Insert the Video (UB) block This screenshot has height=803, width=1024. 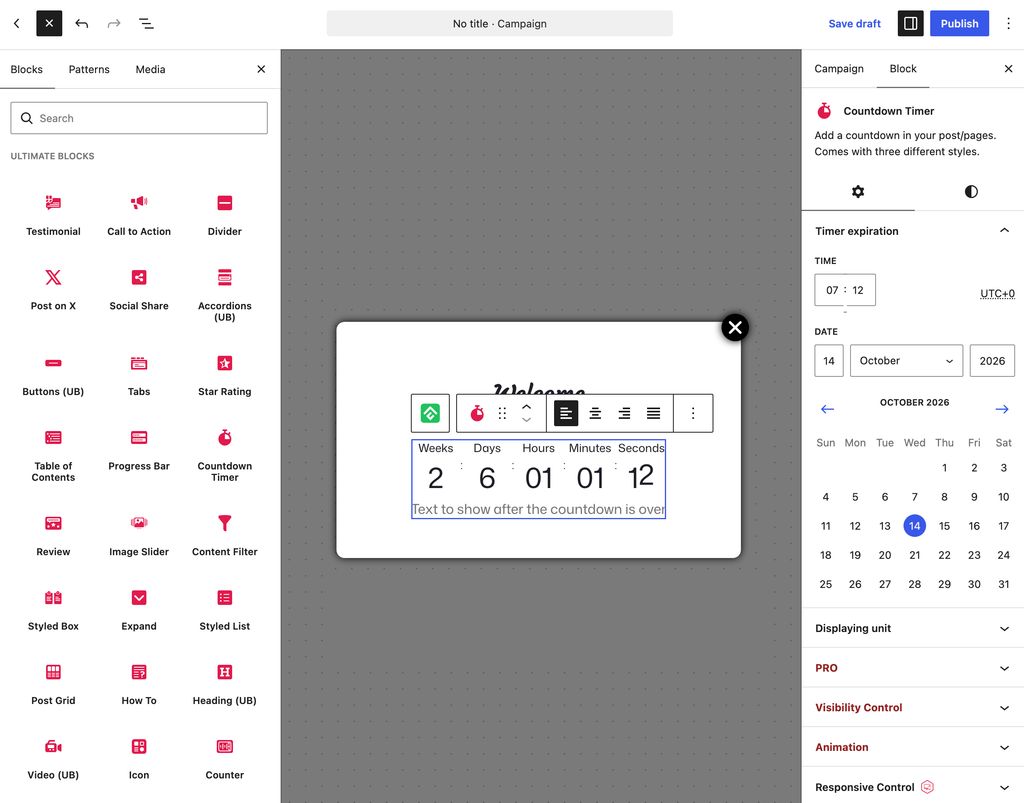53,759
